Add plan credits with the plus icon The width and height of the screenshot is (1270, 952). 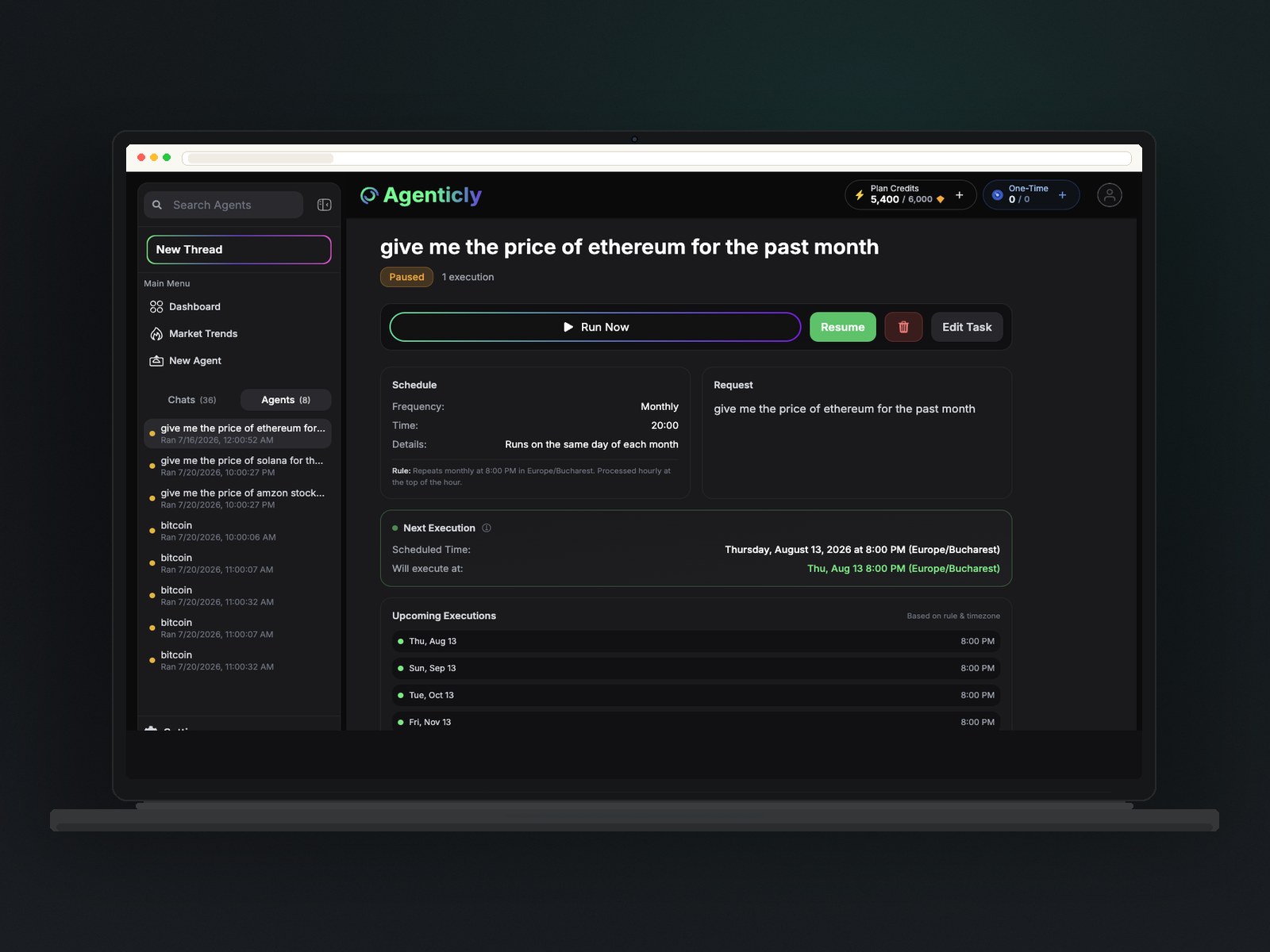[959, 195]
